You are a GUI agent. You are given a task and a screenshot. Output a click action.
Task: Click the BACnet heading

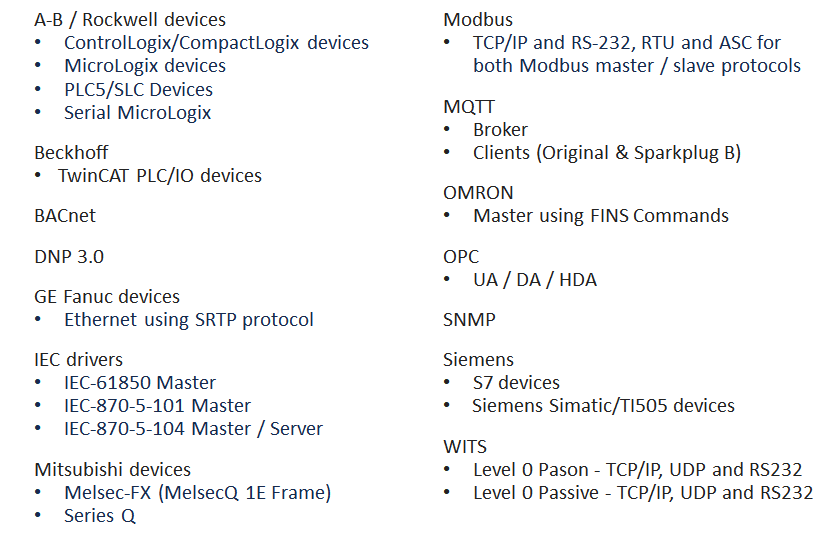(65, 215)
